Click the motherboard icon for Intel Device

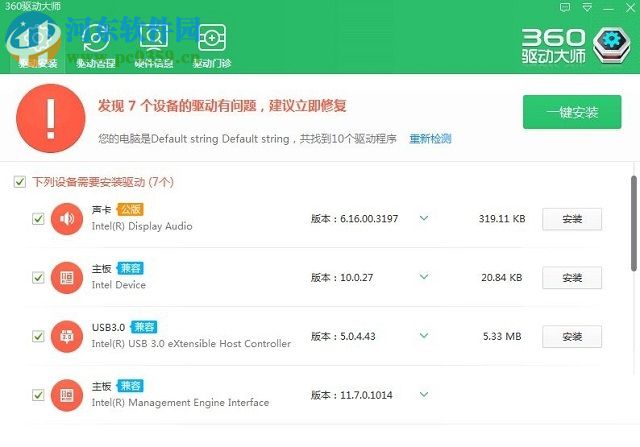pos(67,278)
